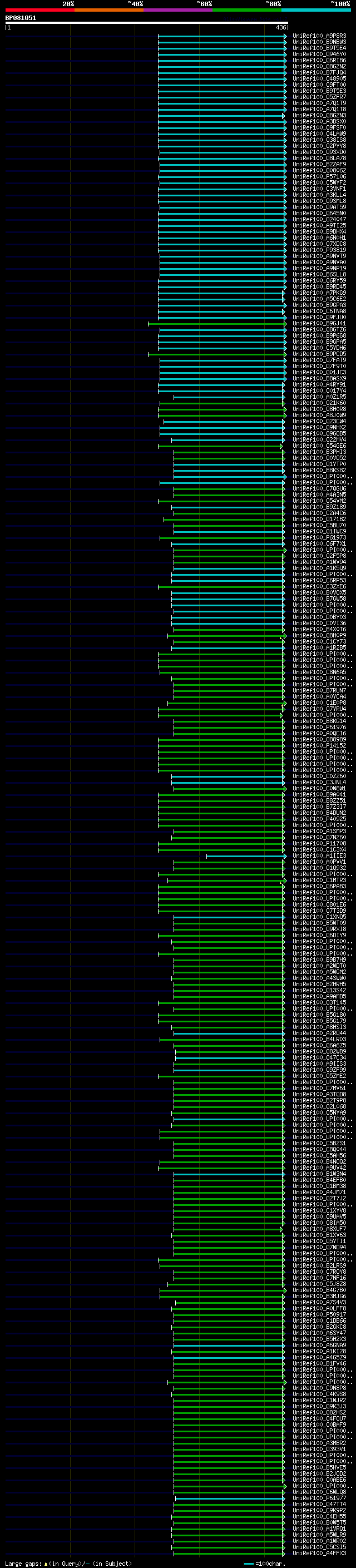This screenshot has height=1568, width=356.
Task: Click label UniRef100_B8ASX9
Action: click(319, 379)
